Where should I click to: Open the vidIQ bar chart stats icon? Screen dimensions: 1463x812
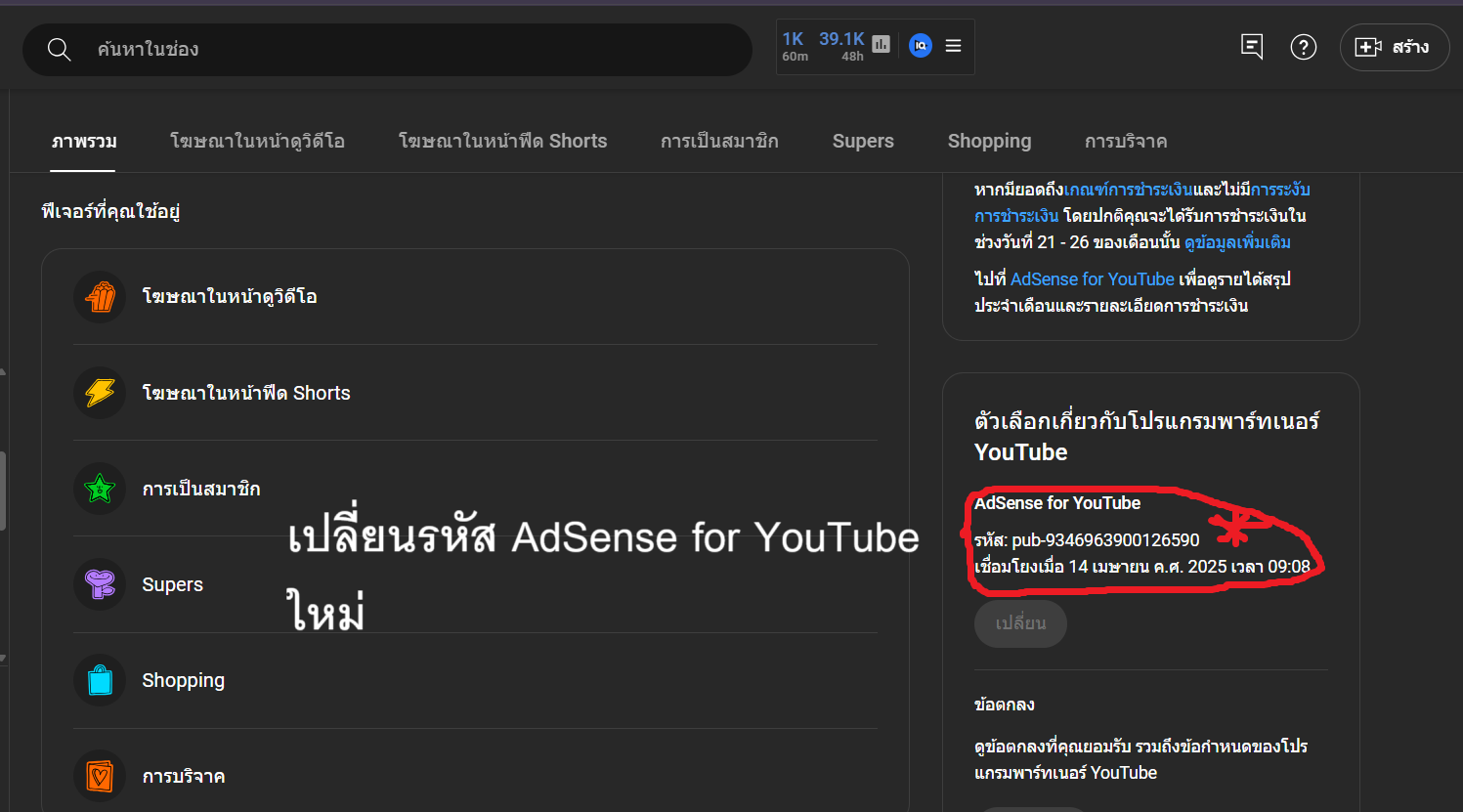point(881,44)
